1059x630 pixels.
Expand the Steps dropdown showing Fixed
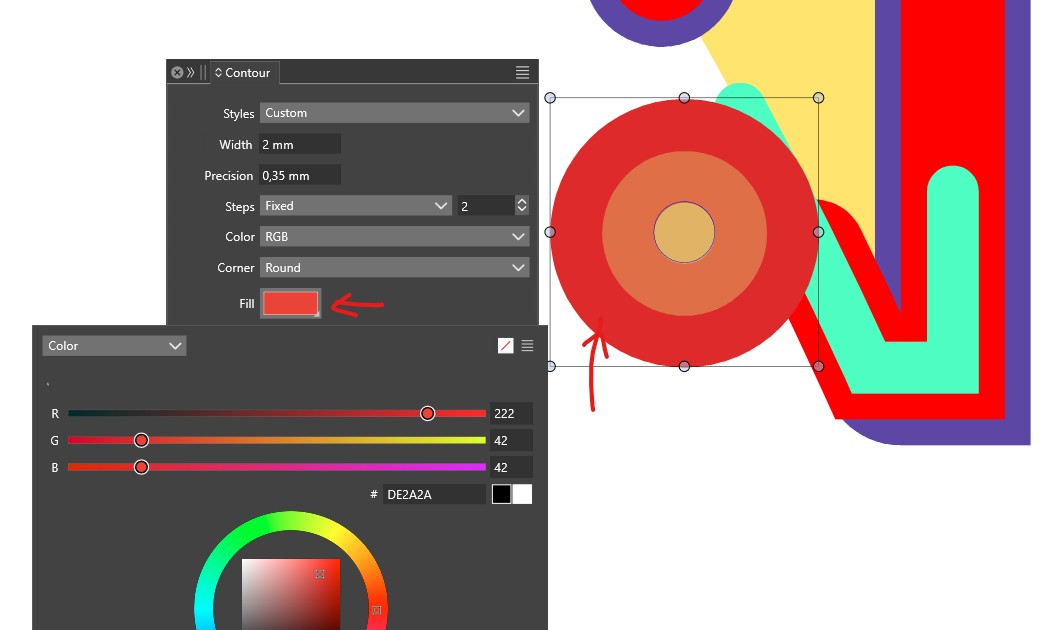click(x=356, y=206)
